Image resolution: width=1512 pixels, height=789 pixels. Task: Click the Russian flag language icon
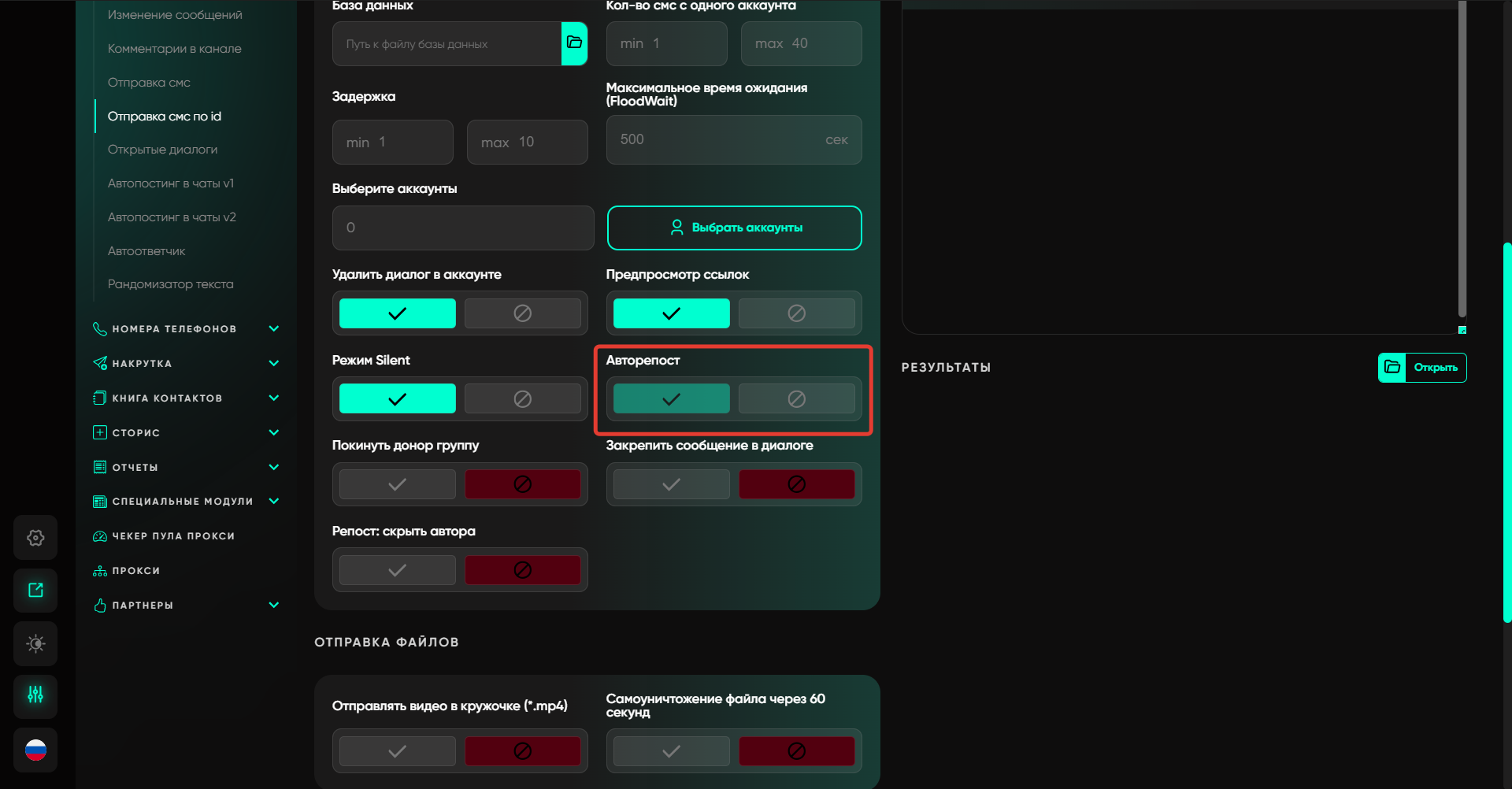tap(35, 750)
